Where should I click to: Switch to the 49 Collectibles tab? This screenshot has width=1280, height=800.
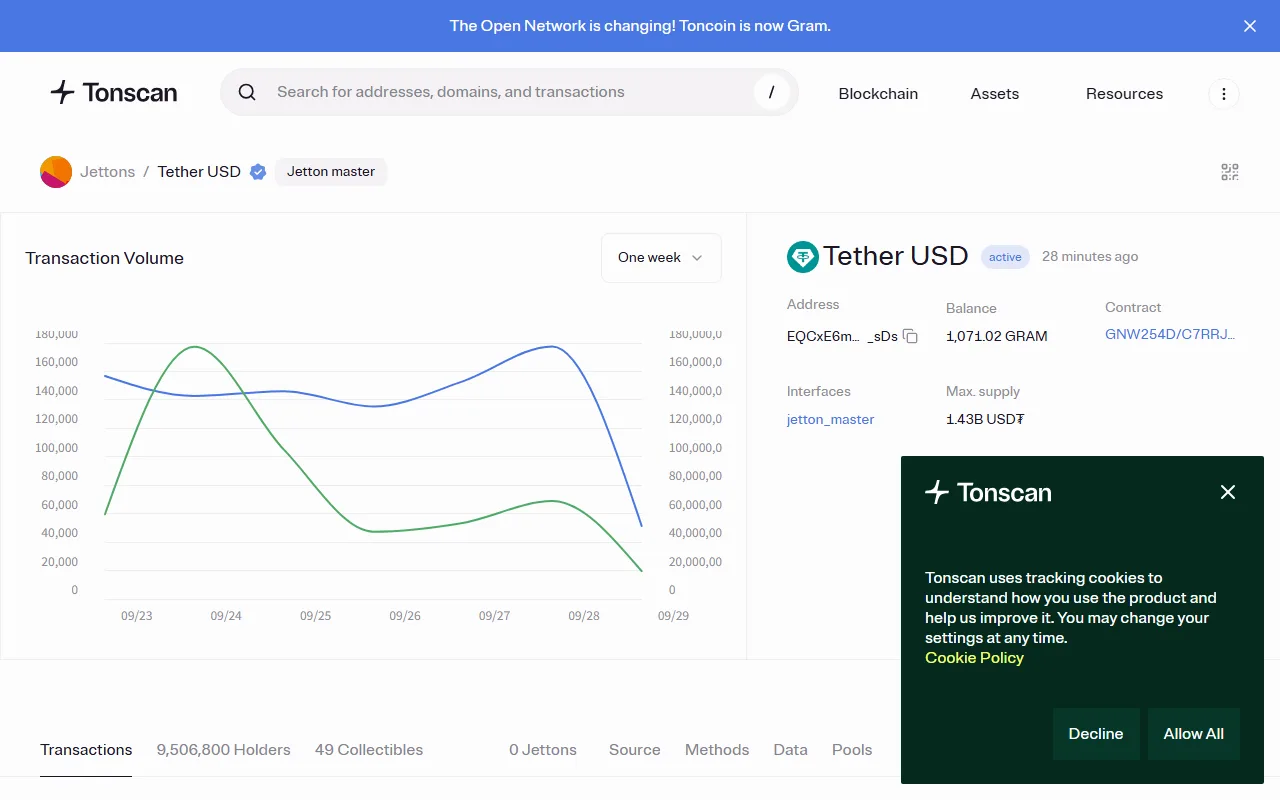tap(369, 750)
